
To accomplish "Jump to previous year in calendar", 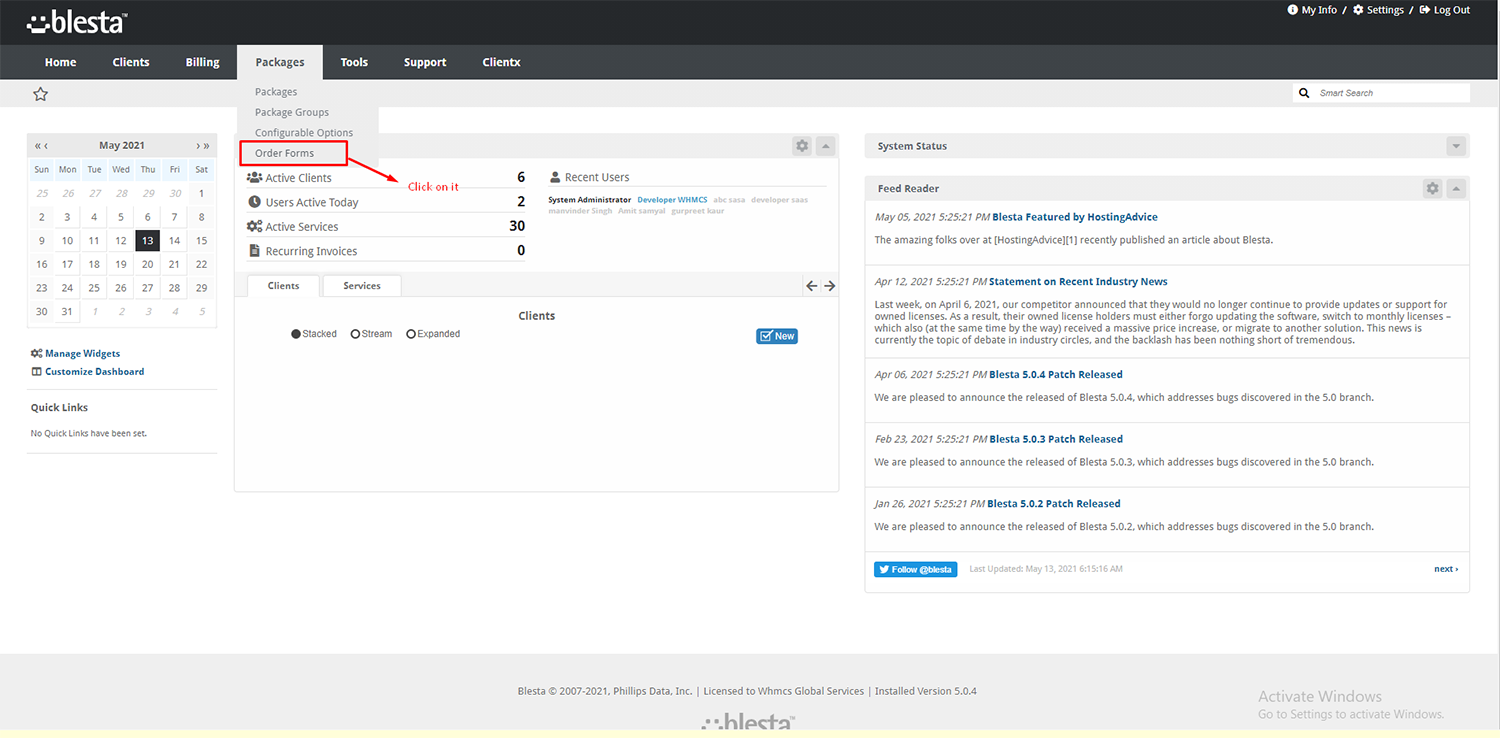I will (37, 145).
